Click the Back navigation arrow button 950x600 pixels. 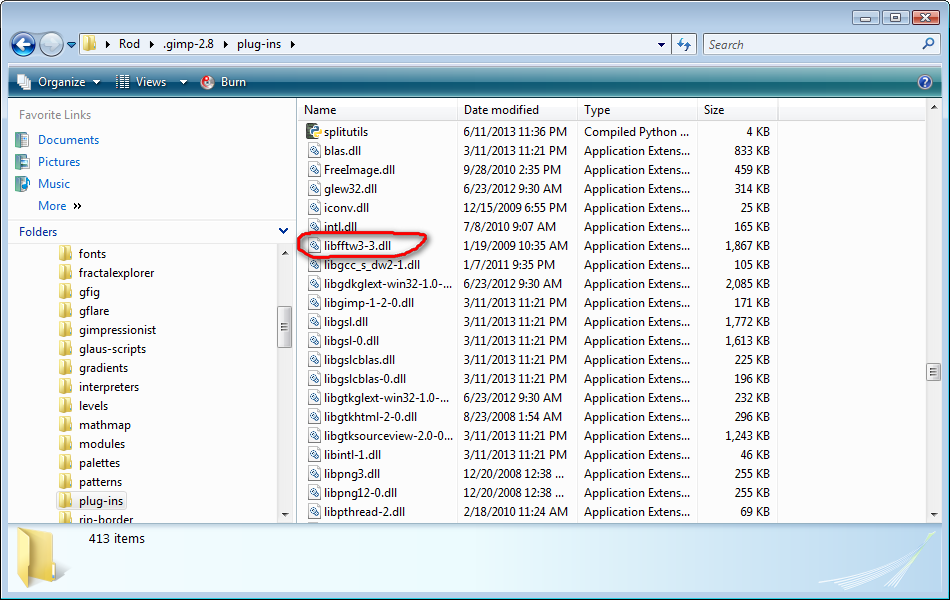(x=24, y=44)
